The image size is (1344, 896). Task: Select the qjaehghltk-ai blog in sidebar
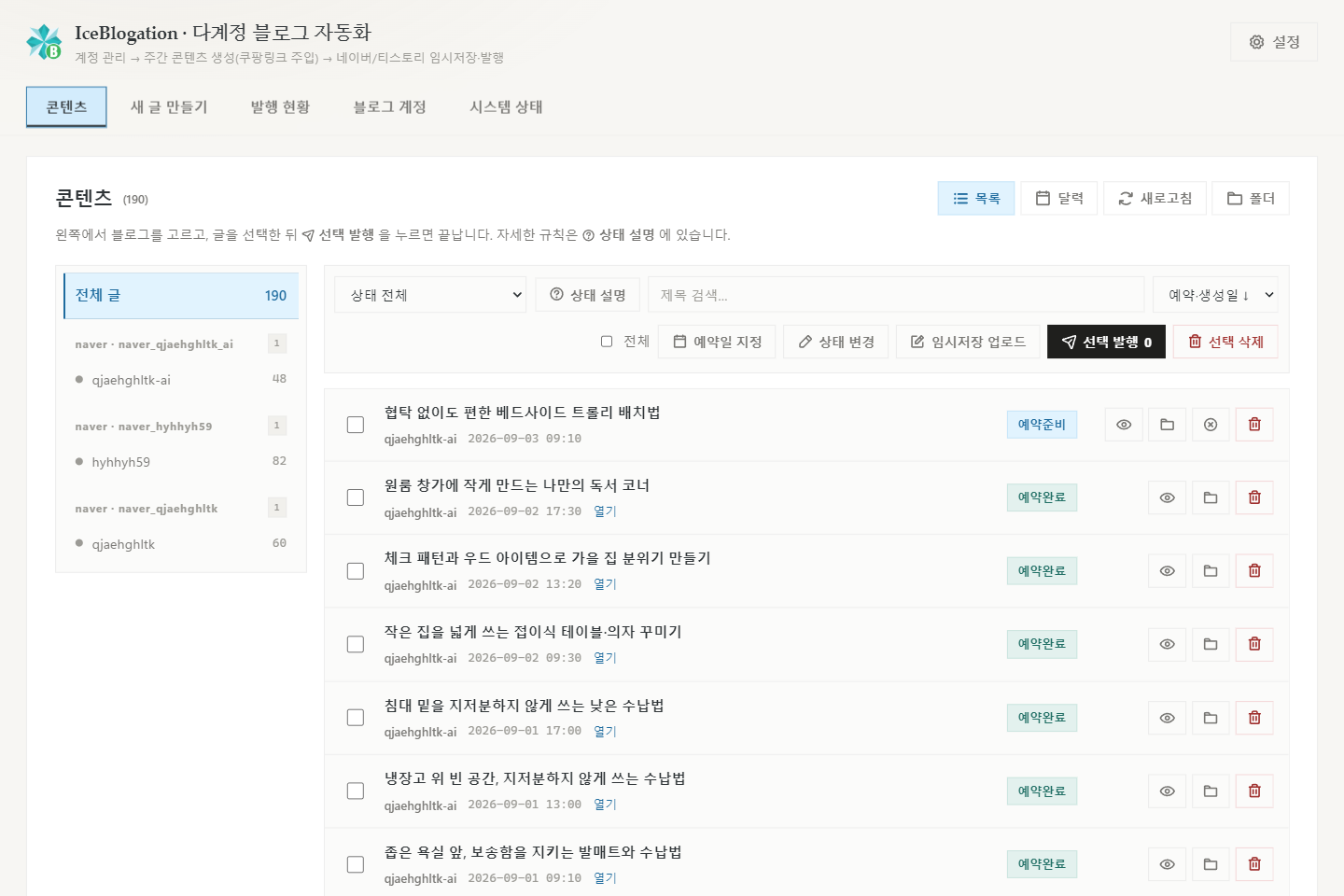click(x=181, y=380)
